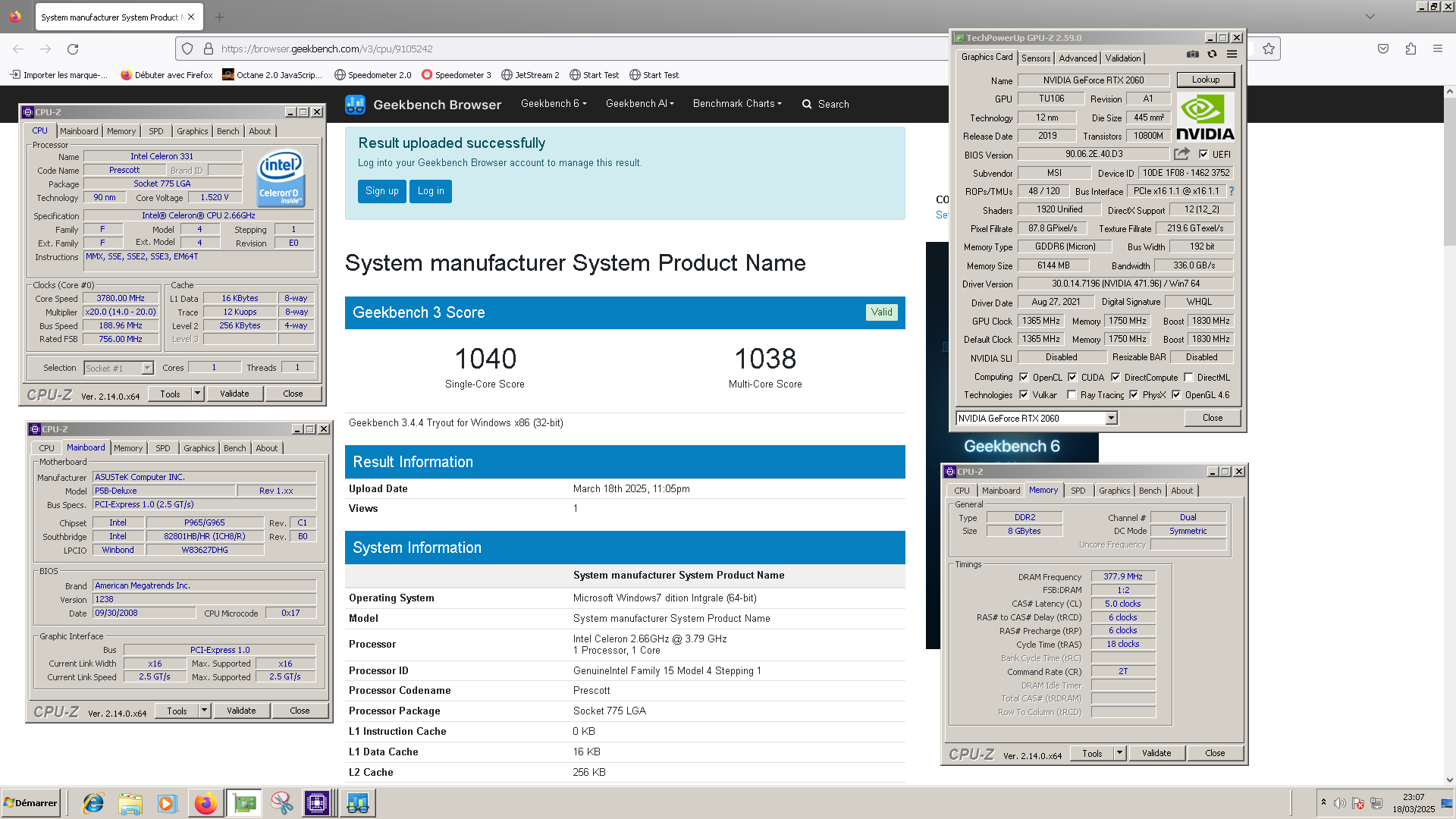Click the Sign up button
The width and height of the screenshot is (1456, 819).
[x=382, y=191]
